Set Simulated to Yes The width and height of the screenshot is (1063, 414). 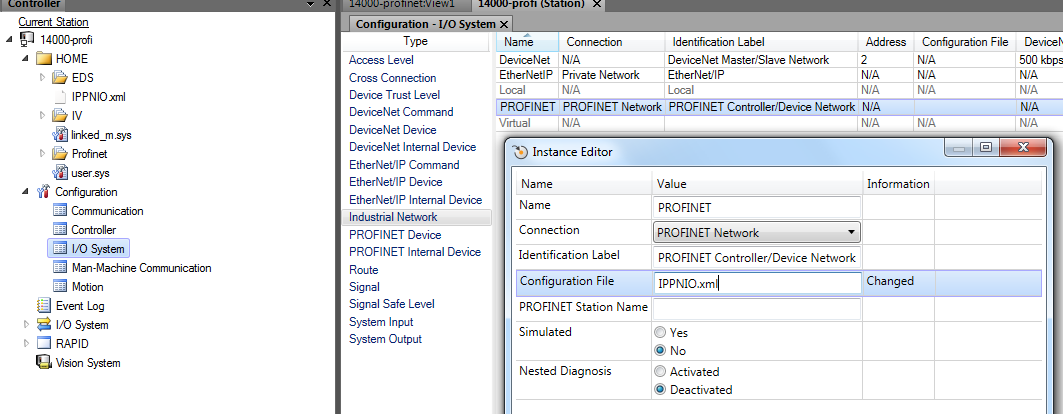point(660,333)
